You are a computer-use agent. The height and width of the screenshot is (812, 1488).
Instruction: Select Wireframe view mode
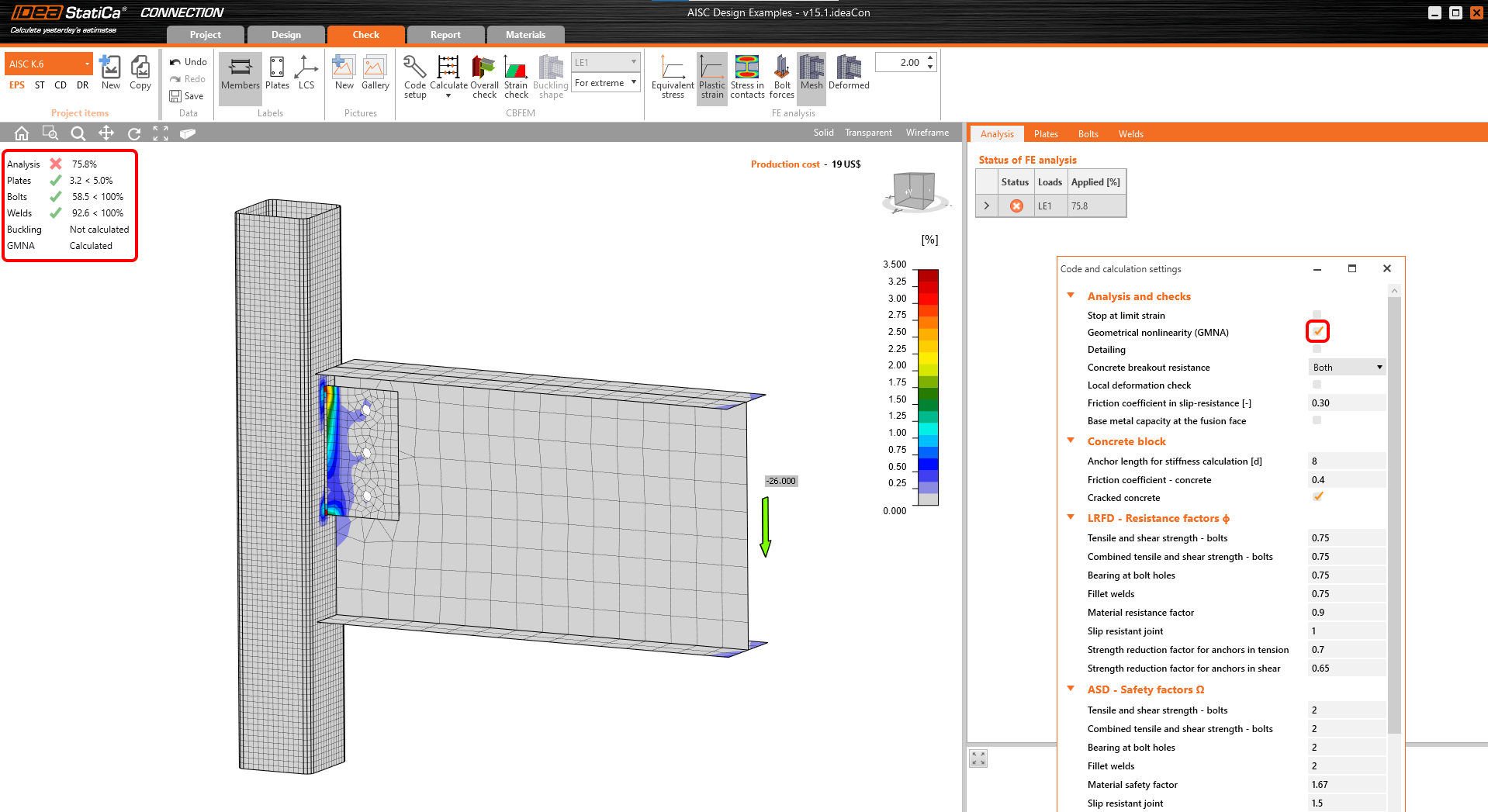click(x=927, y=133)
